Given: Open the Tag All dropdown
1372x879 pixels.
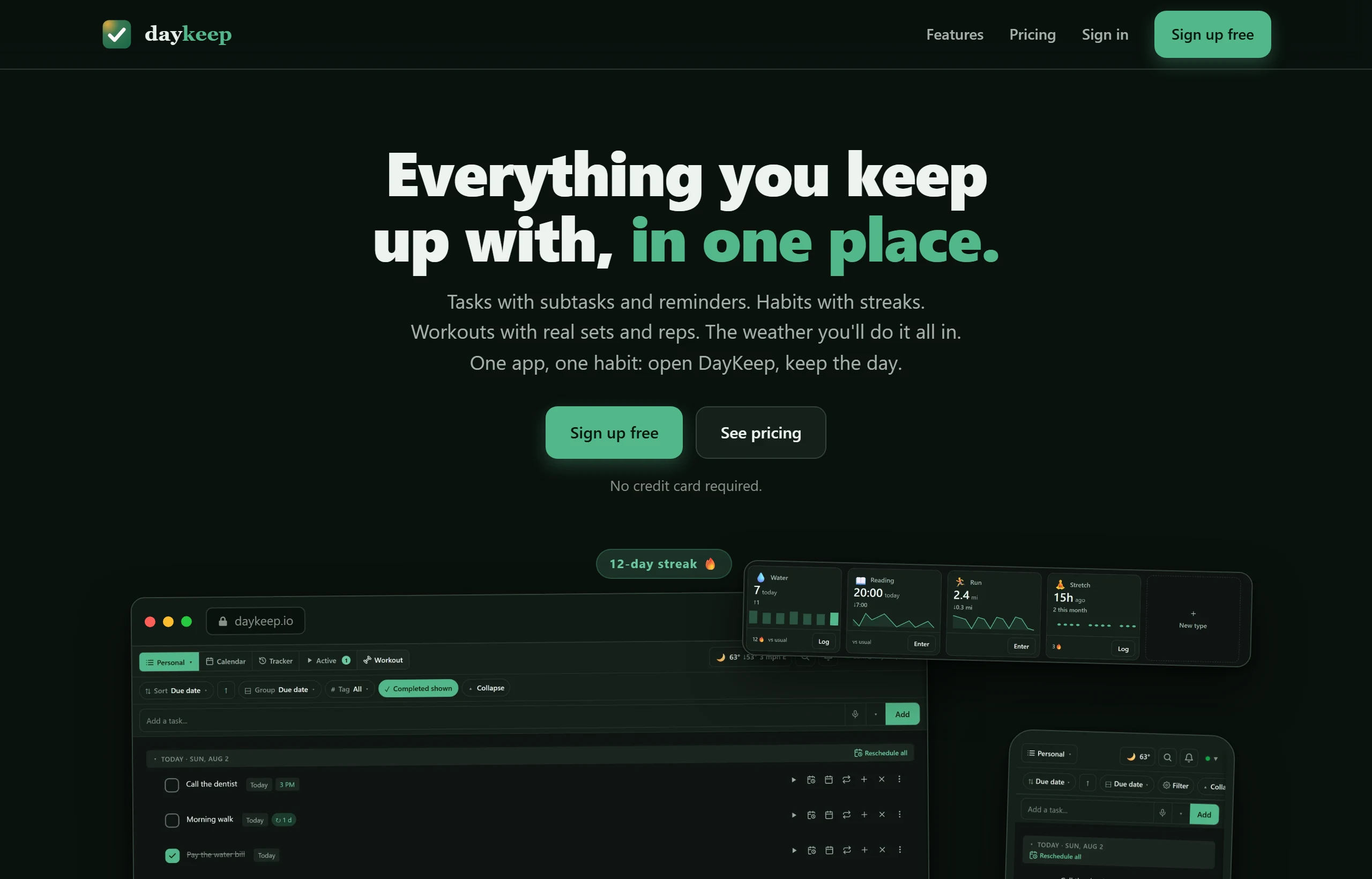Looking at the screenshot, I should [350, 689].
